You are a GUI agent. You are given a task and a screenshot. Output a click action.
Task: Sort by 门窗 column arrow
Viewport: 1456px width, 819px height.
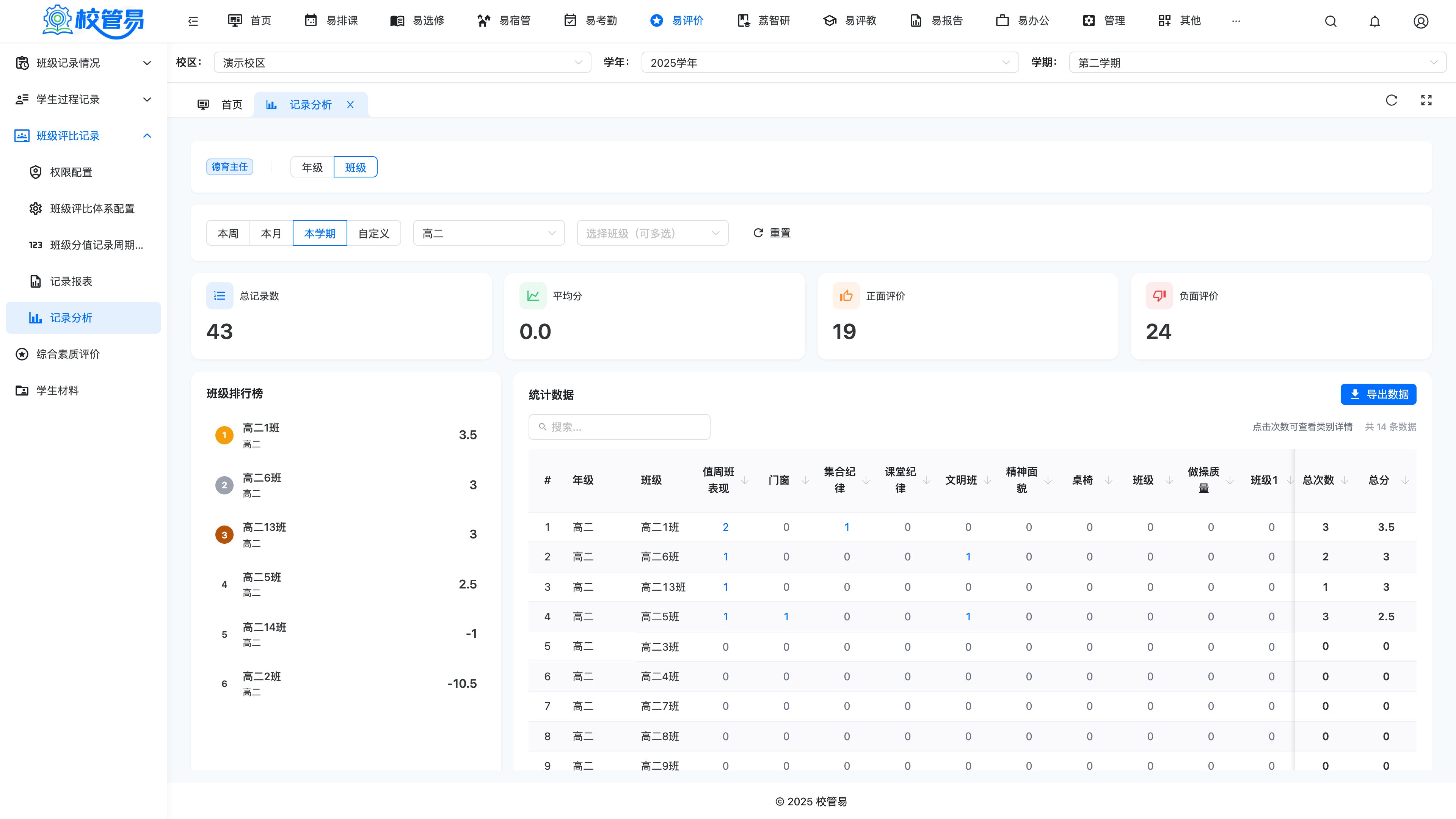[x=805, y=480]
